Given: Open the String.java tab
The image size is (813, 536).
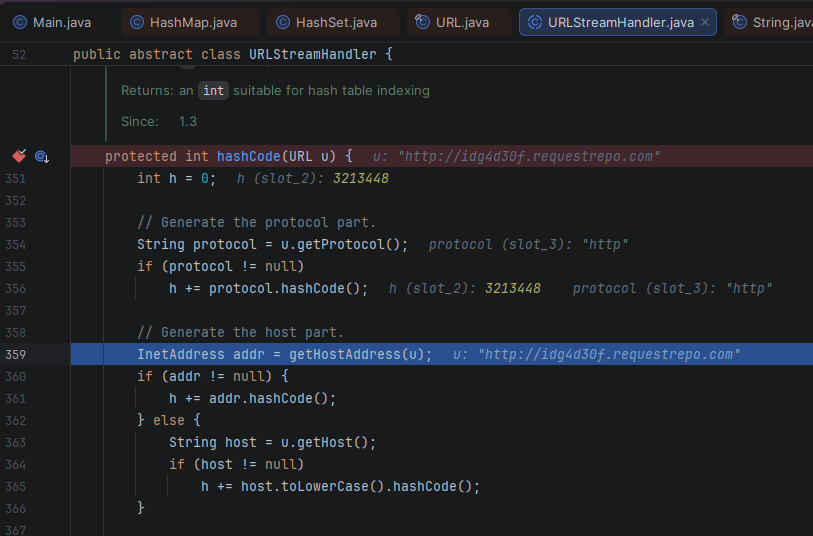Looking at the screenshot, I should 782,22.
